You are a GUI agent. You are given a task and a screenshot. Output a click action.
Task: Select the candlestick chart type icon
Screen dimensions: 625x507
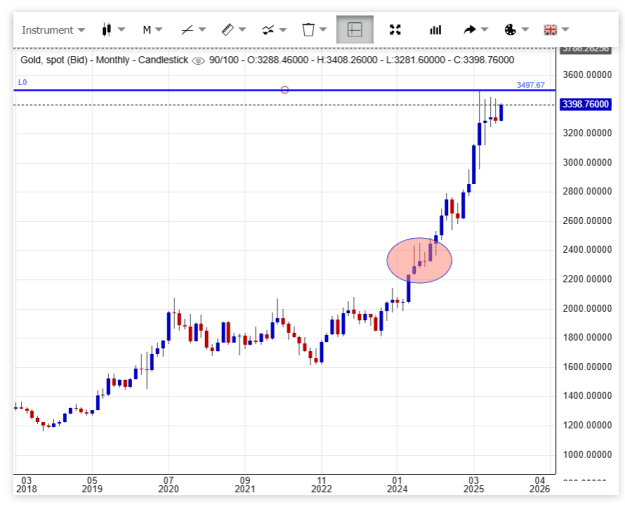tap(106, 29)
